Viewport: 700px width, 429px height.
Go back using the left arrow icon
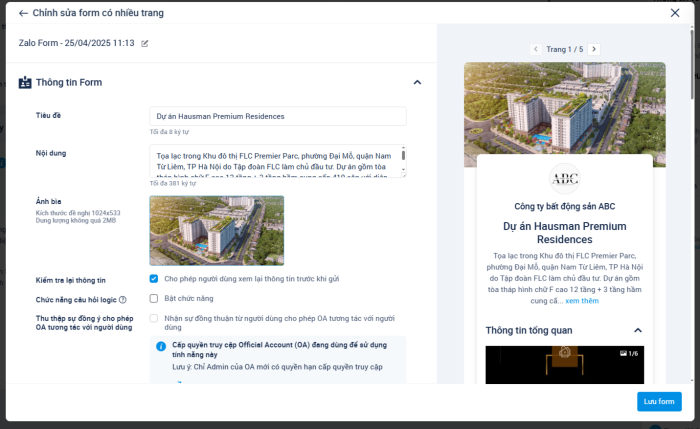point(23,13)
